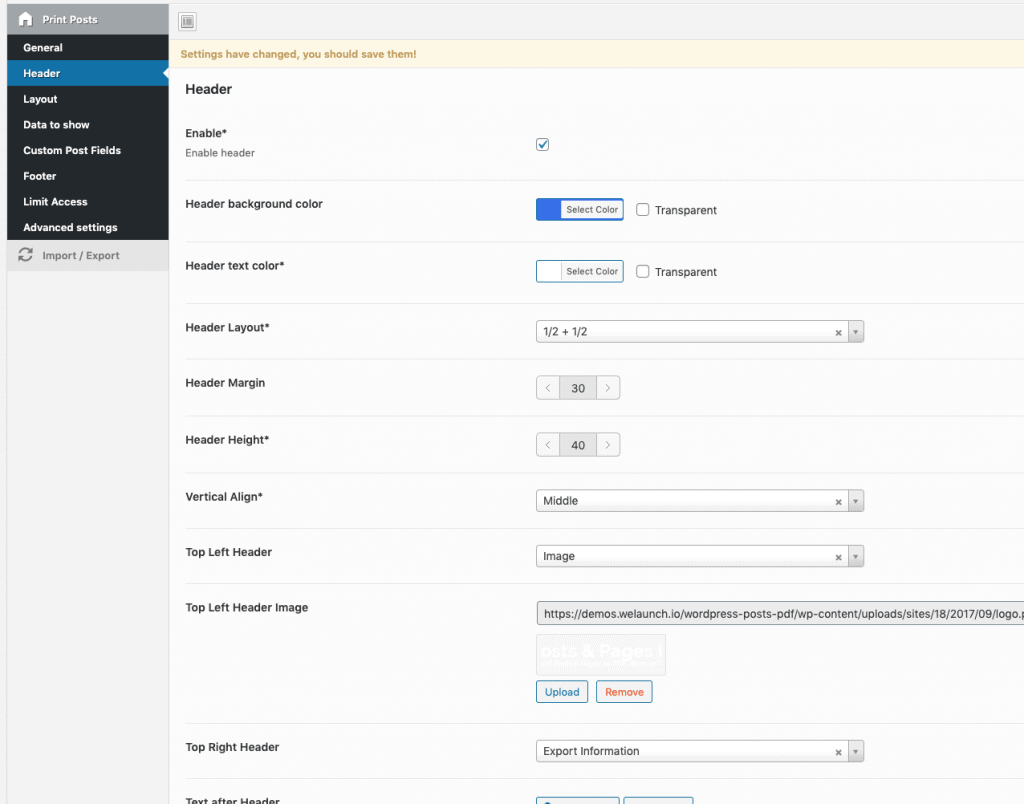1024x804 pixels.
Task: Select the Header menu item
Action: click(88, 73)
